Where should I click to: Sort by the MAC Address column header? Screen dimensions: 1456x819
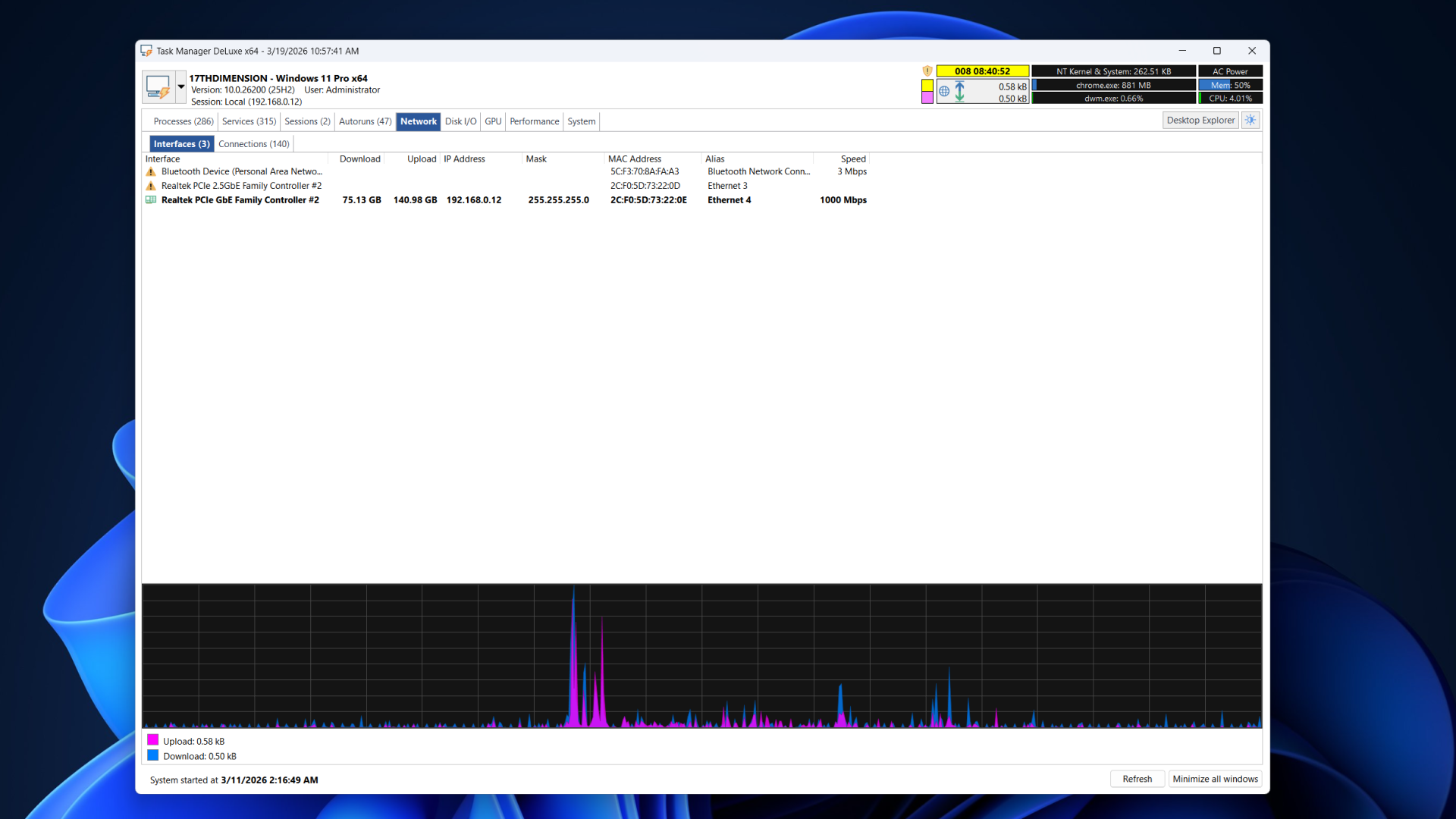(653, 159)
